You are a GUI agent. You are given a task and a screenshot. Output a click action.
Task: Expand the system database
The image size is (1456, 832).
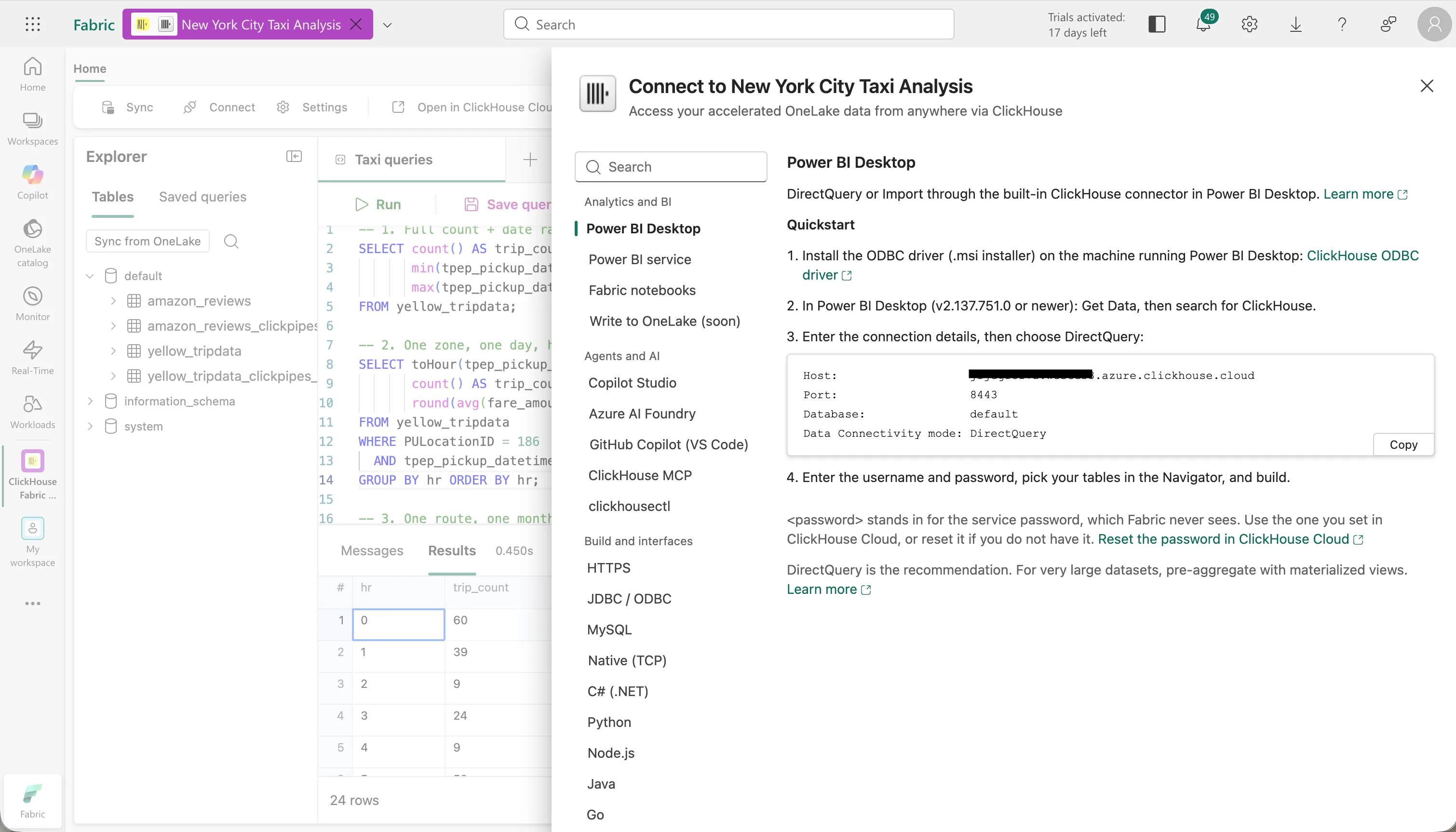[x=90, y=427]
